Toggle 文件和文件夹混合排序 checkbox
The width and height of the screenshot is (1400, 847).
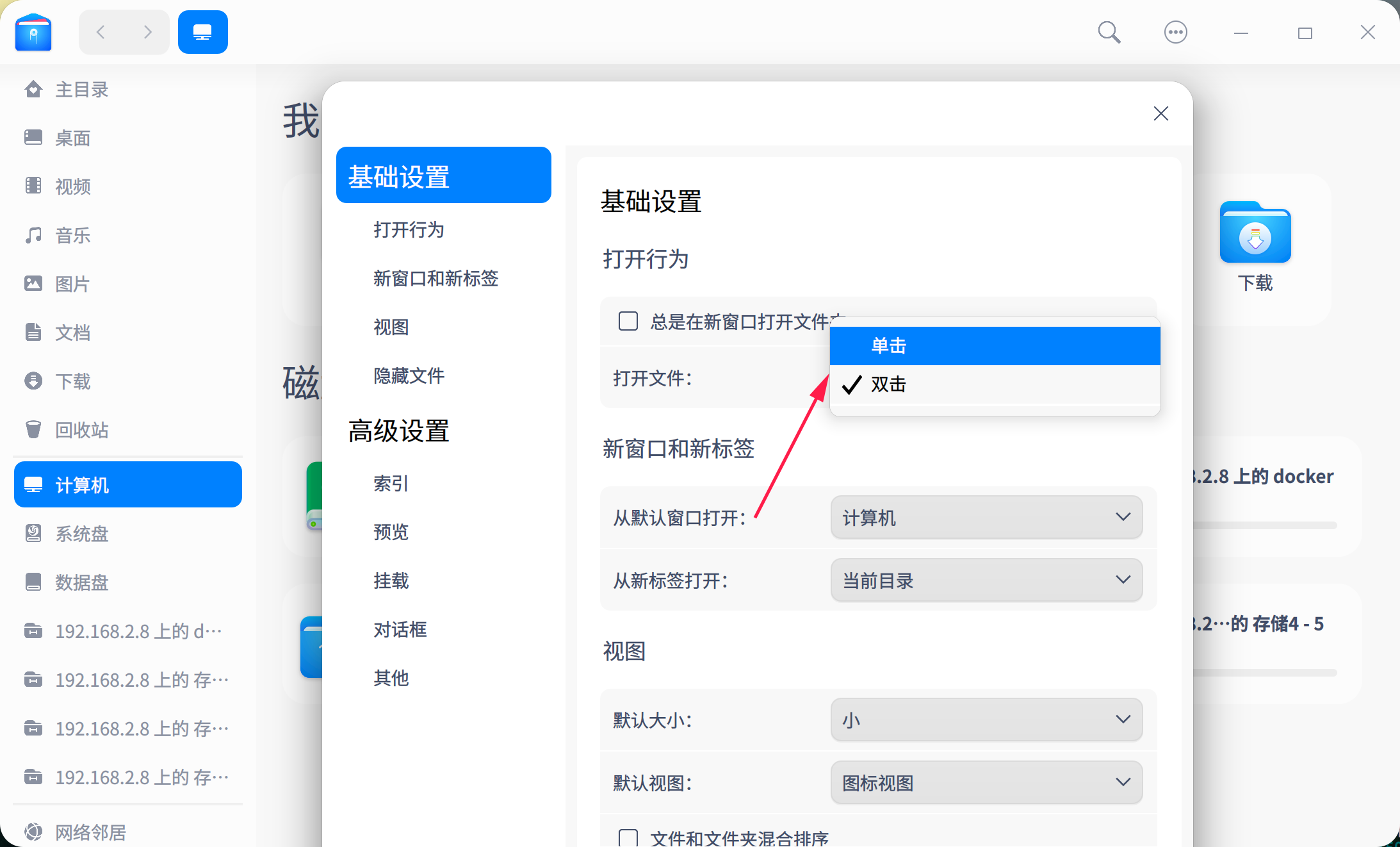629,838
